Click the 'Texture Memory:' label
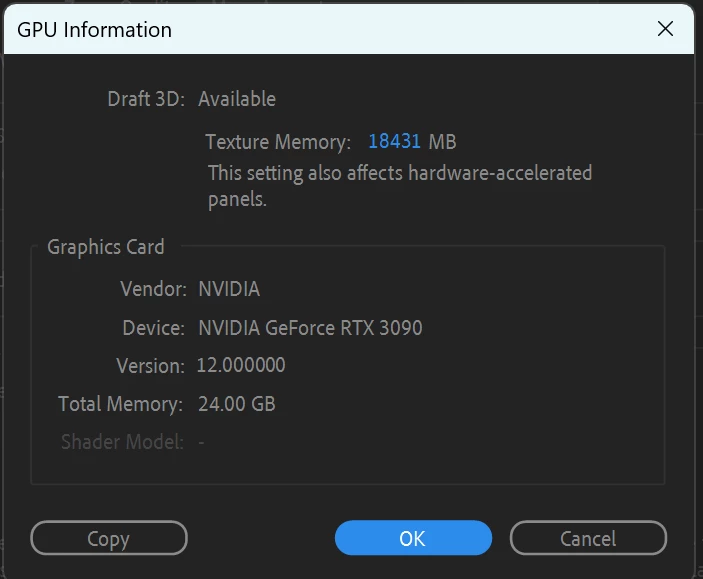Screen dimensions: 703x579 (278, 142)
